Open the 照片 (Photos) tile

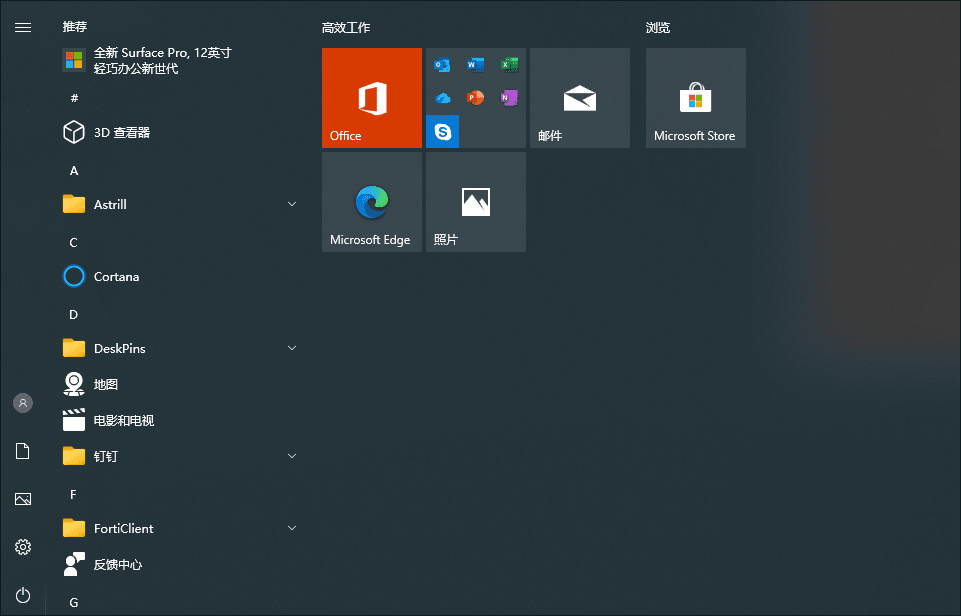click(x=475, y=201)
